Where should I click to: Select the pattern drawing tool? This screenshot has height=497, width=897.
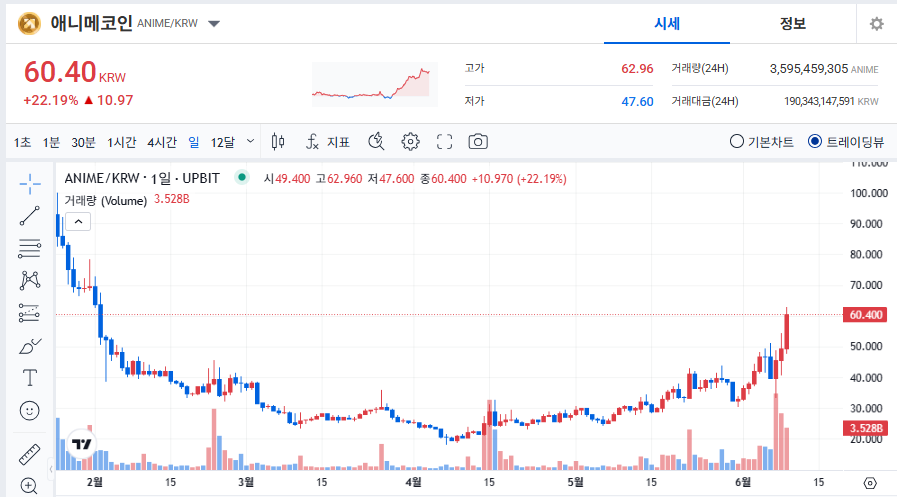(x=30, y=280)
